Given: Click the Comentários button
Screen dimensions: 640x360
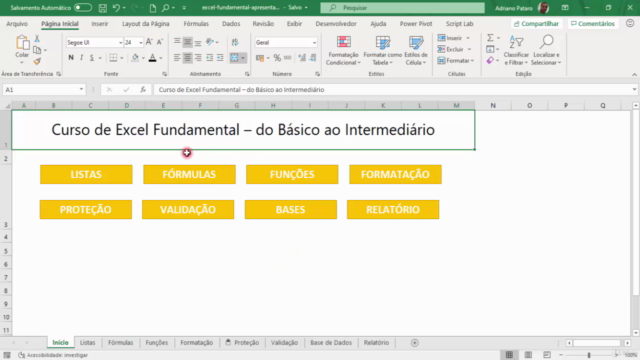Looking at the screenshot, I should point(593,24).
